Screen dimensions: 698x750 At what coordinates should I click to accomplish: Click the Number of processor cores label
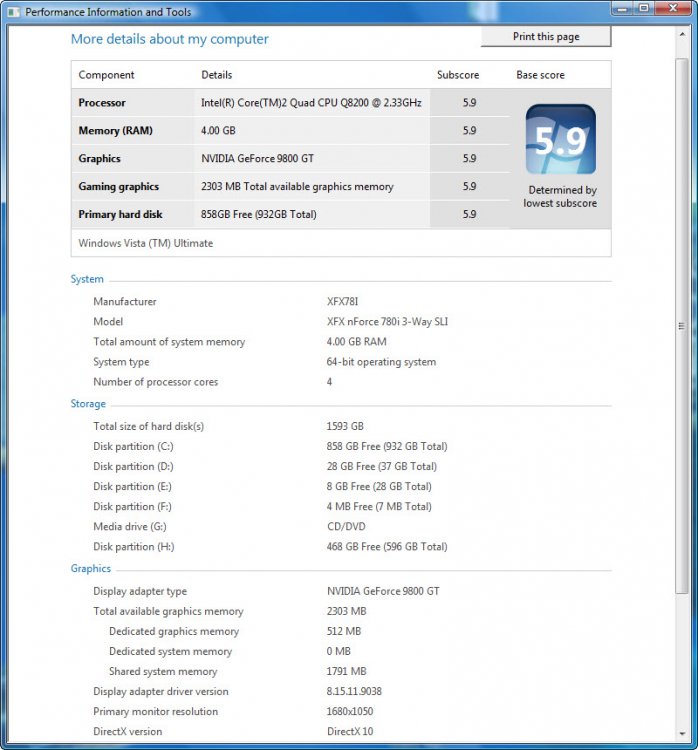pos(155,382)
